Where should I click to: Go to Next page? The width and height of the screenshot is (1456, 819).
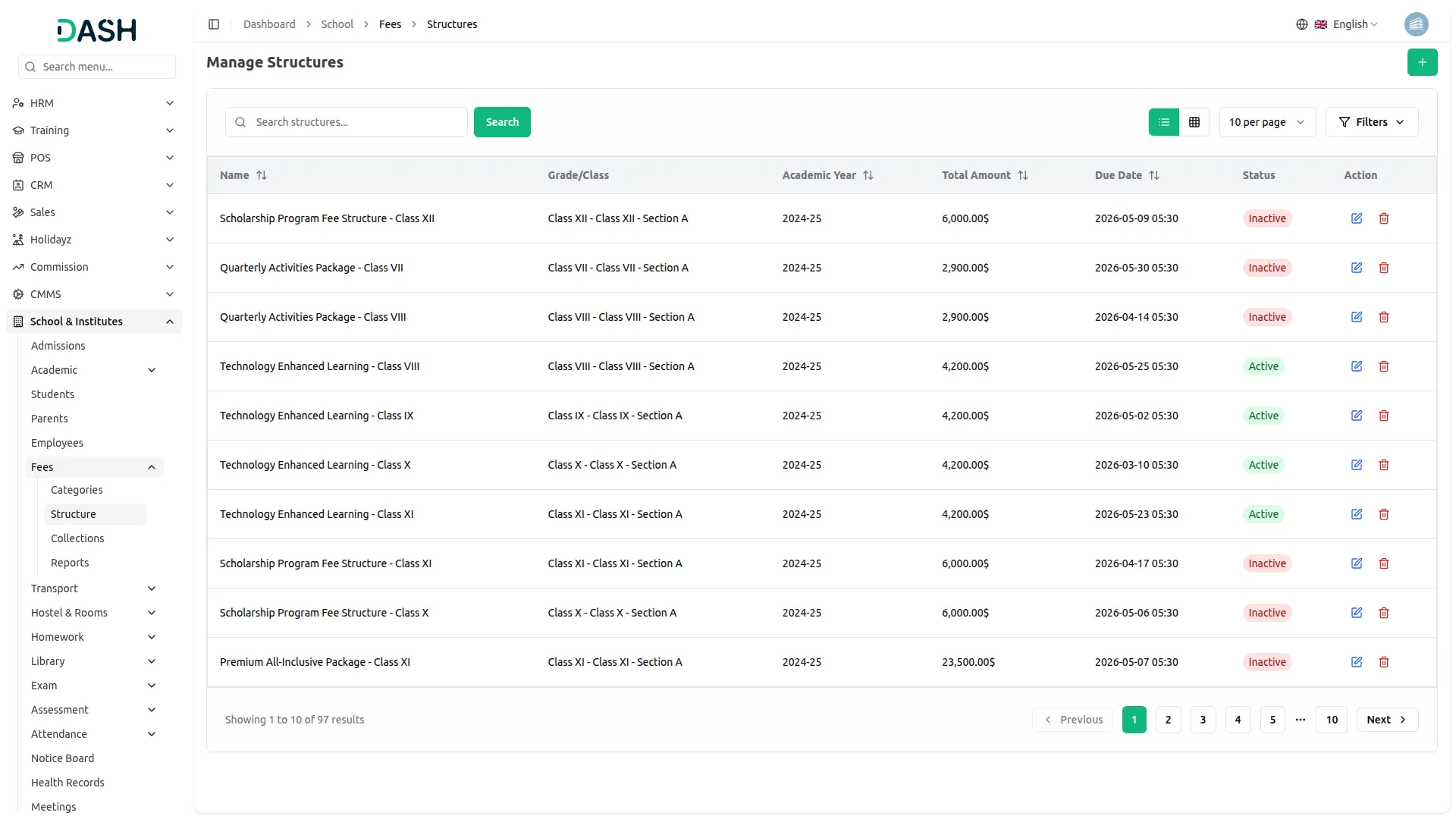click(1387, 720)
